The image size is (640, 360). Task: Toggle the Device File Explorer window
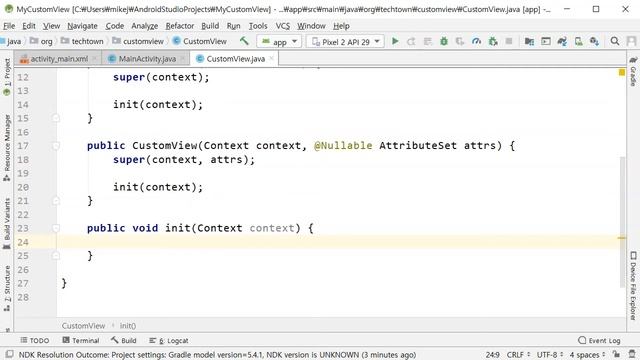[633, 286]
